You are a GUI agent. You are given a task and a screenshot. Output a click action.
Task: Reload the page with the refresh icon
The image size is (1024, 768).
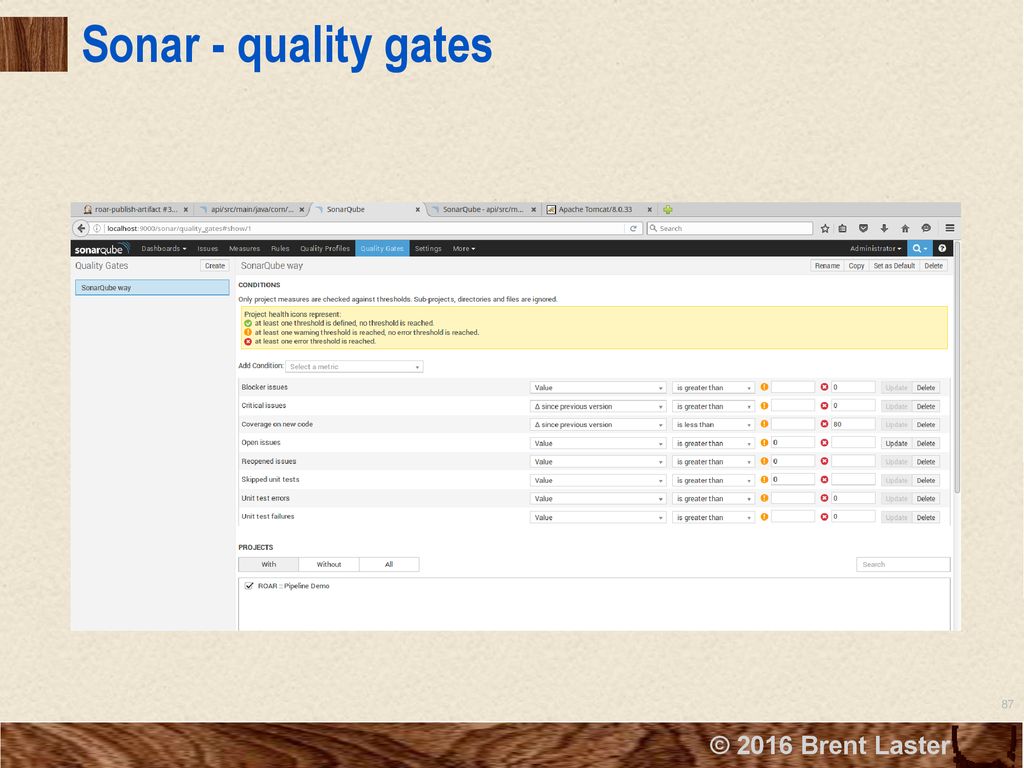632,229
